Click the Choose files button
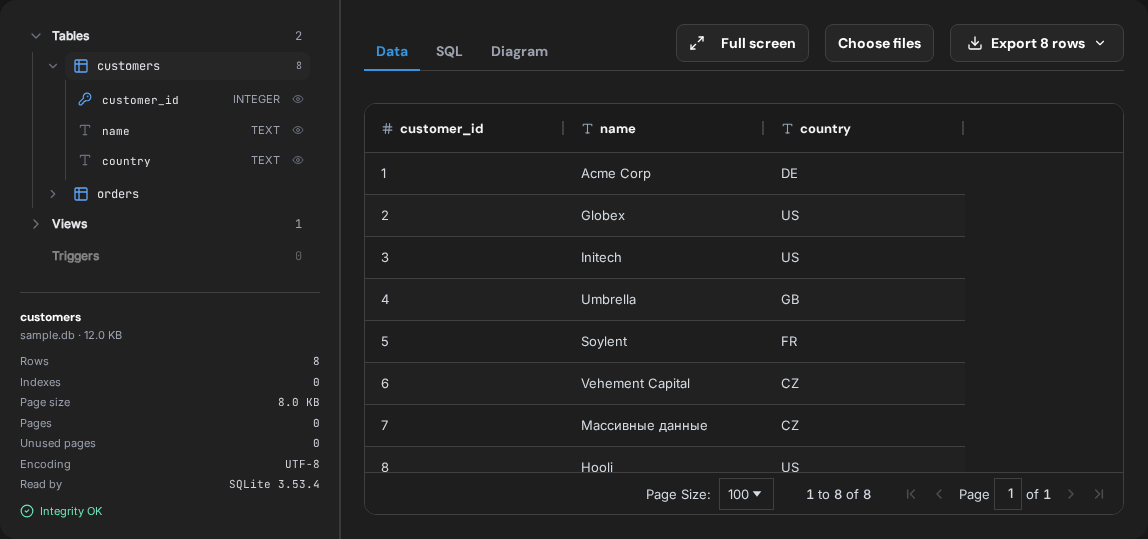Viewport: 1148px width, 539px height. [x=879, y=43]
